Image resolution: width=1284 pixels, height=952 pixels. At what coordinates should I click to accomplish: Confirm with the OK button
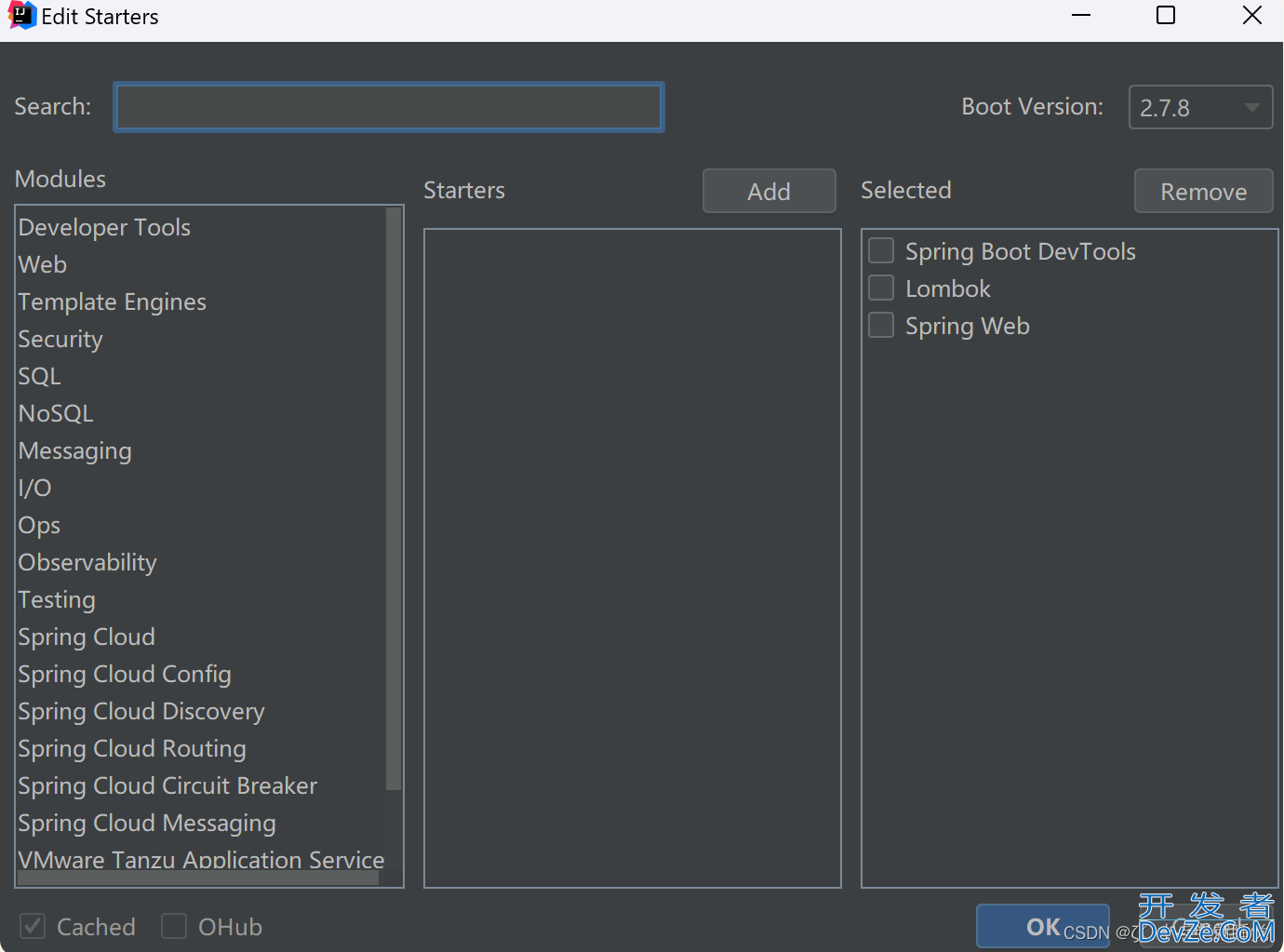pyautogui.click(x=1043, y=926)
